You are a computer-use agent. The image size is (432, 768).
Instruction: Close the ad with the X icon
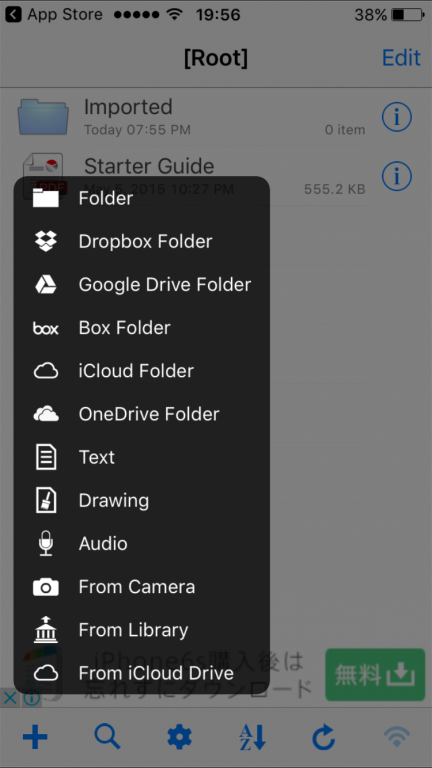[x=9, y=697]
